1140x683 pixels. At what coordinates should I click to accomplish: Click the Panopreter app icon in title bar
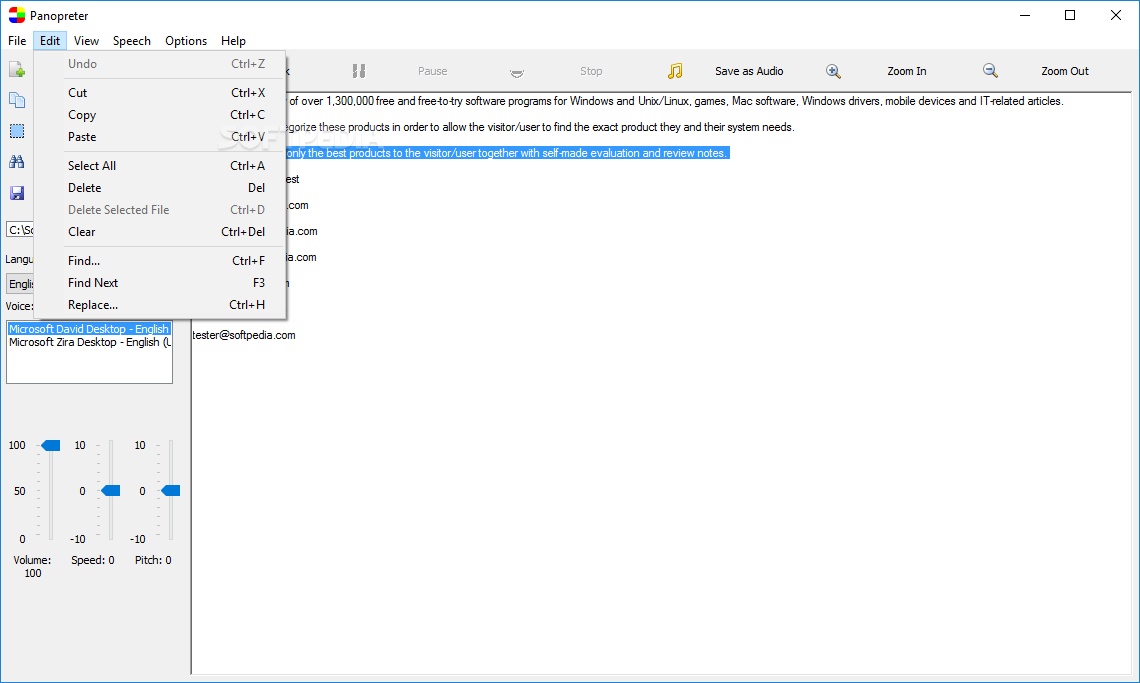click(17, 15)
